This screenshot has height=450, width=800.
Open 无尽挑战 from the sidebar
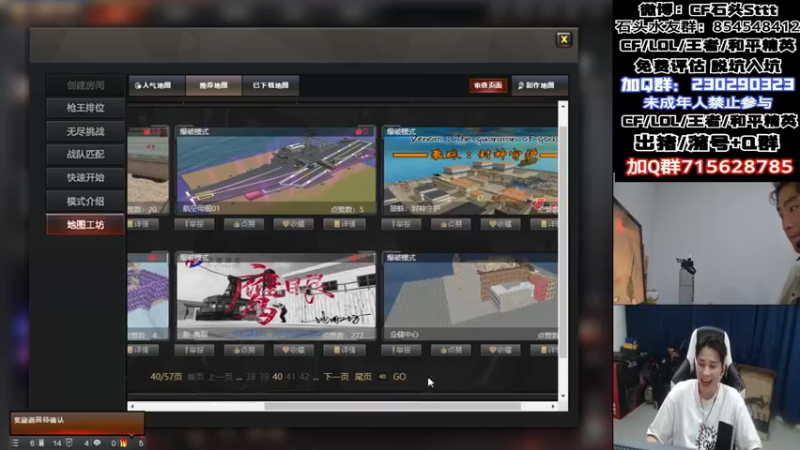[x=85, y=132]
